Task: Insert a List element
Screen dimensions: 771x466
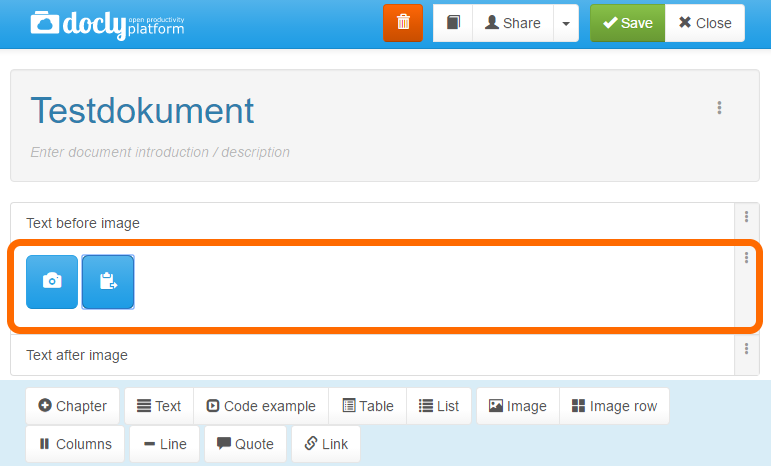Action: click(439, 406)
